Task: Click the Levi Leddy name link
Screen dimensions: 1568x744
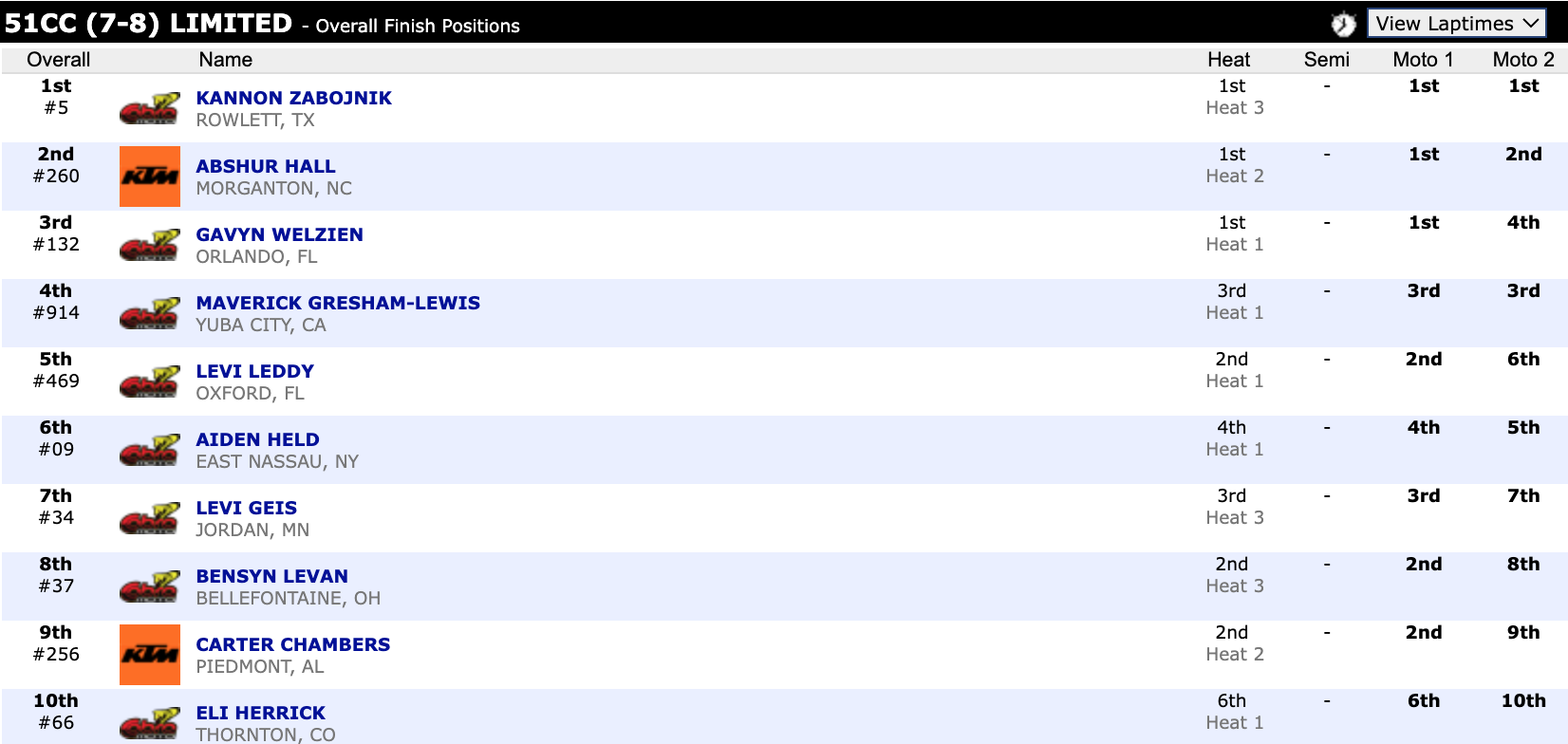Action: point(254,371)
